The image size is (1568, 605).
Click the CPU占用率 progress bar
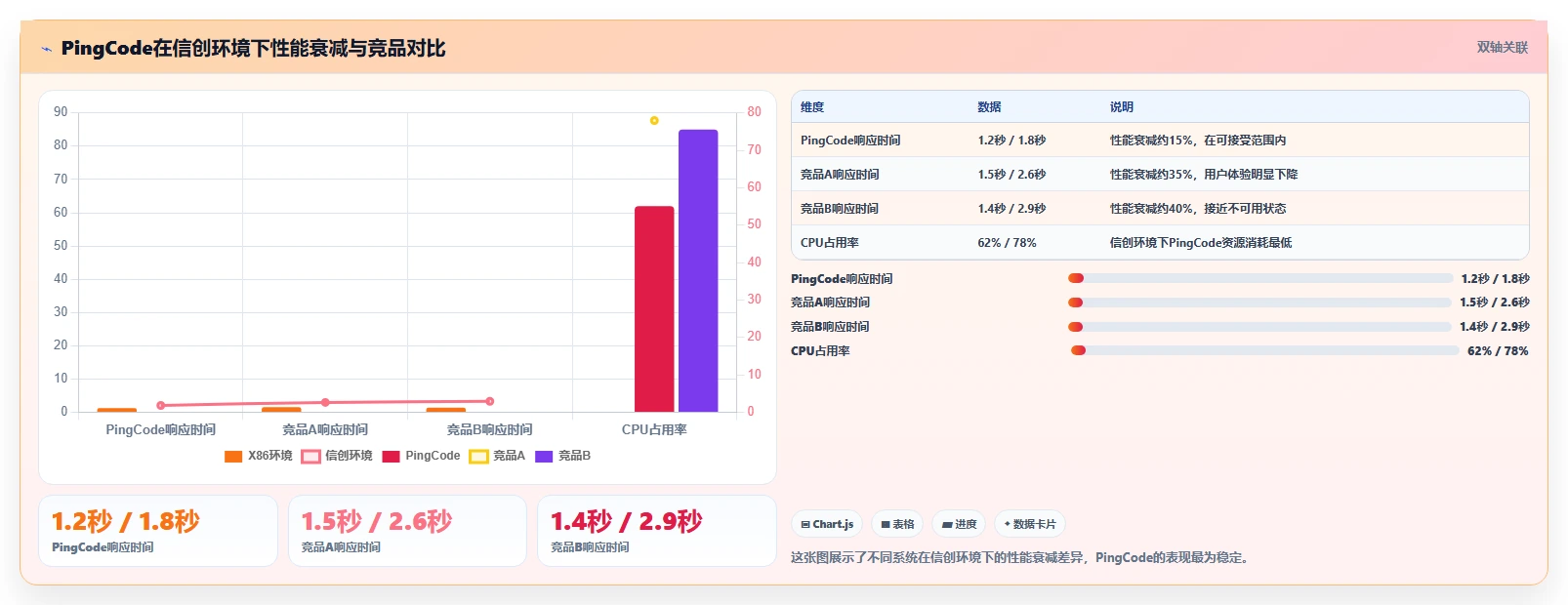(1265, 350)
